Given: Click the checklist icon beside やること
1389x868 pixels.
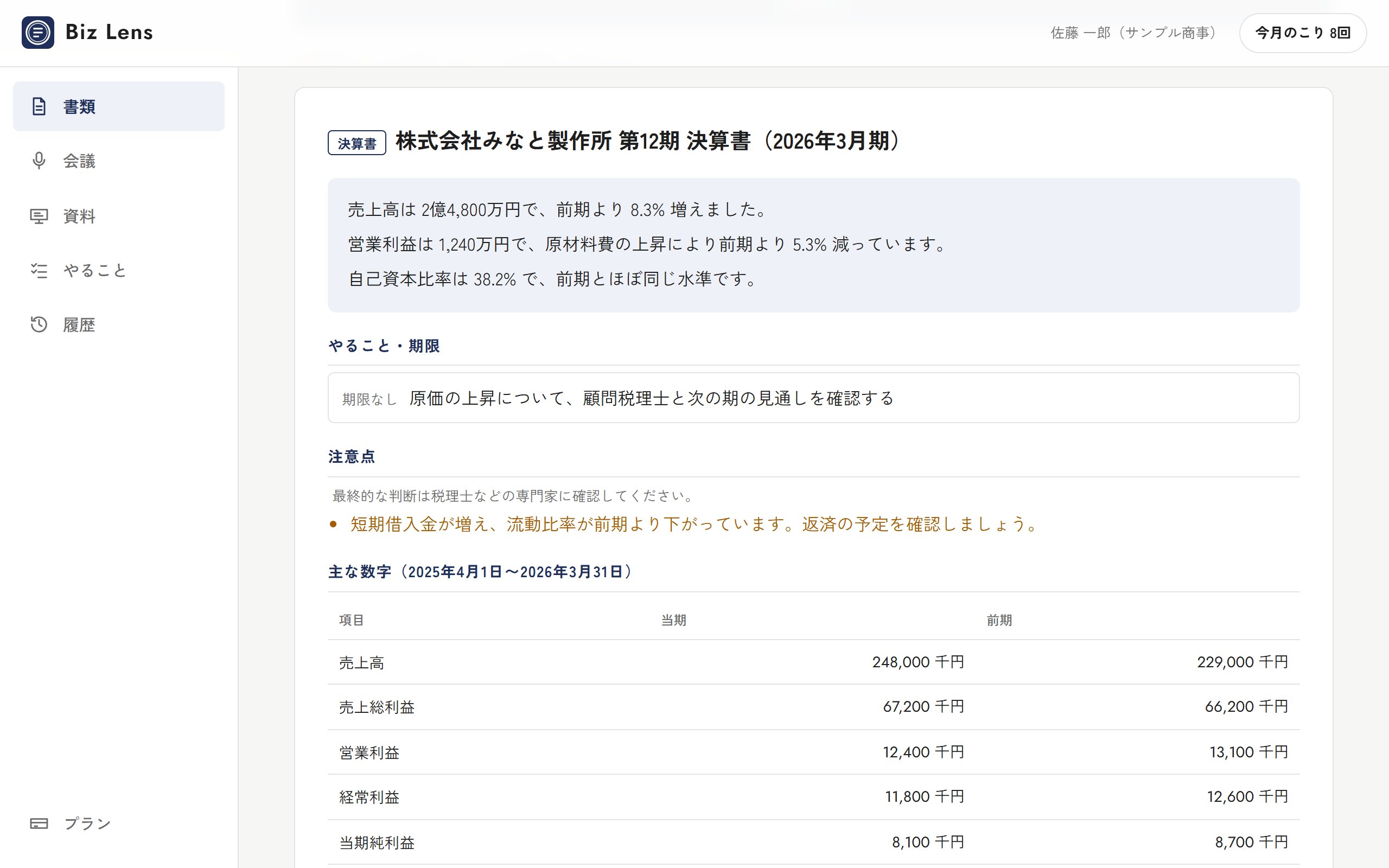Looking at the screenshot, I should coord(39,270).
